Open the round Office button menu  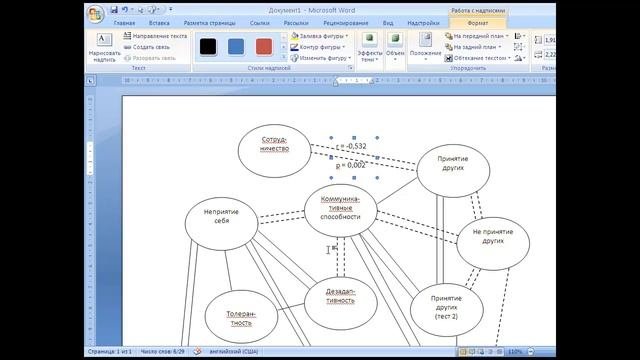(95, 14)
